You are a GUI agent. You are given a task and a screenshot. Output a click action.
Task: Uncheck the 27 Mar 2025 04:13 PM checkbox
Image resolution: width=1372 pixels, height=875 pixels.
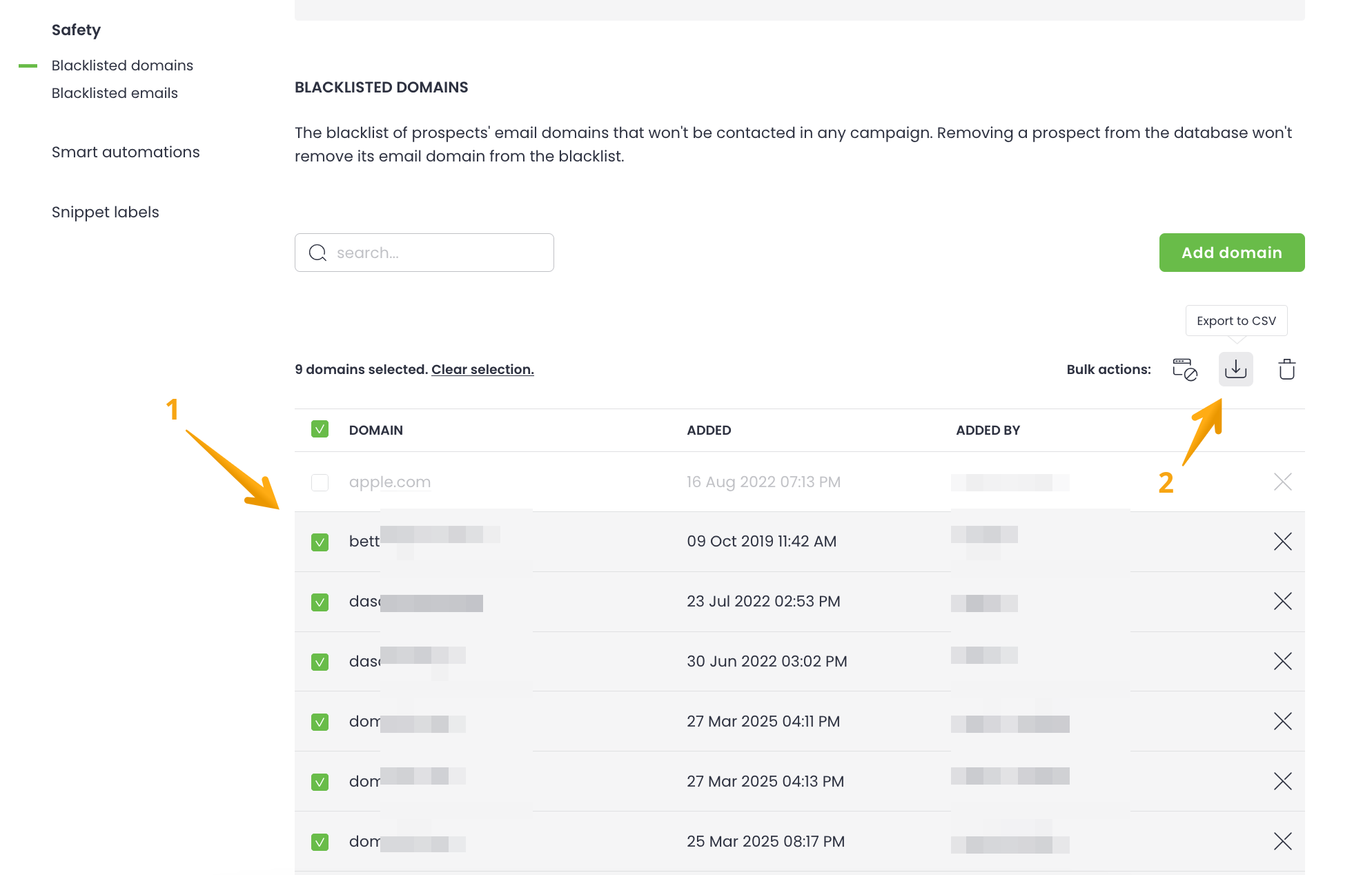click(x=320, y=782)
